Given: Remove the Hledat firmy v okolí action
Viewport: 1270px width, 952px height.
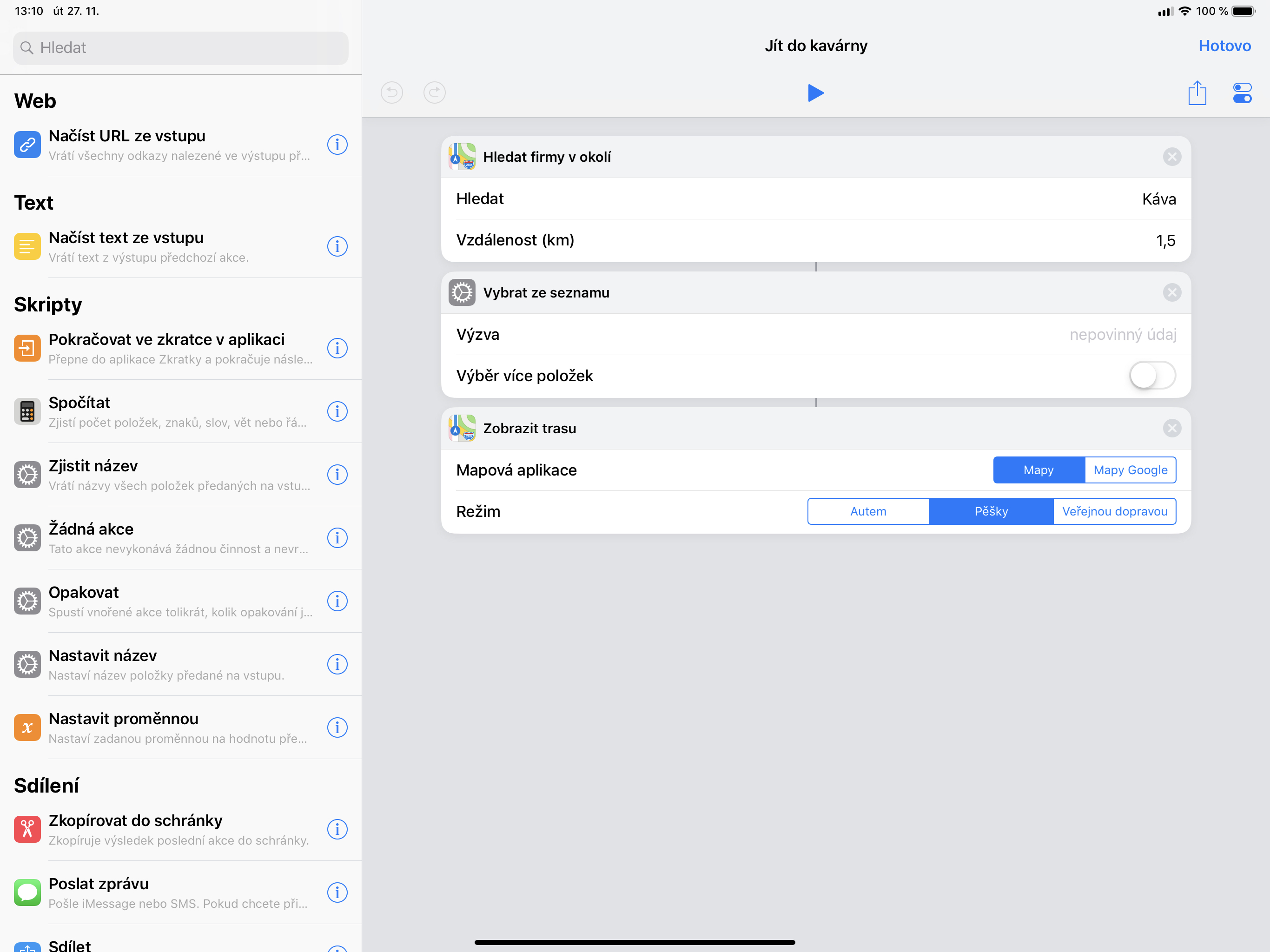Looking at the screenshot, I should [x=1172, y=157].
